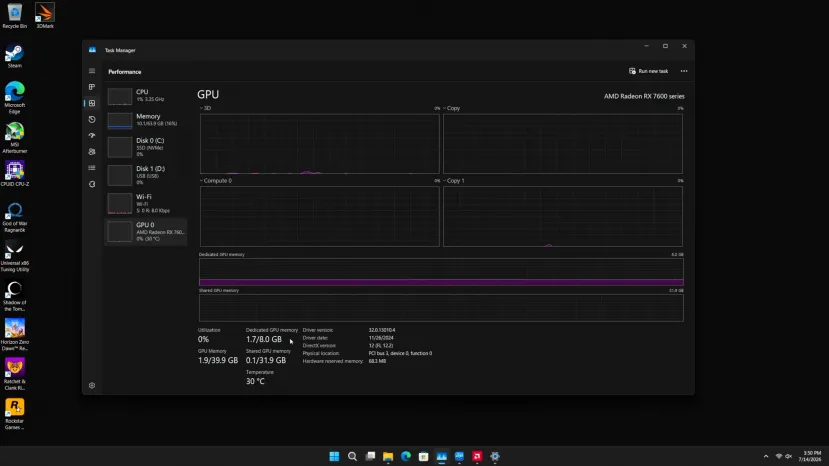Image resolution: width=829 pixels, height=466 pixels.
Task: Open the Task Manager hamburger navigation menu
Action: click(92, 71)
